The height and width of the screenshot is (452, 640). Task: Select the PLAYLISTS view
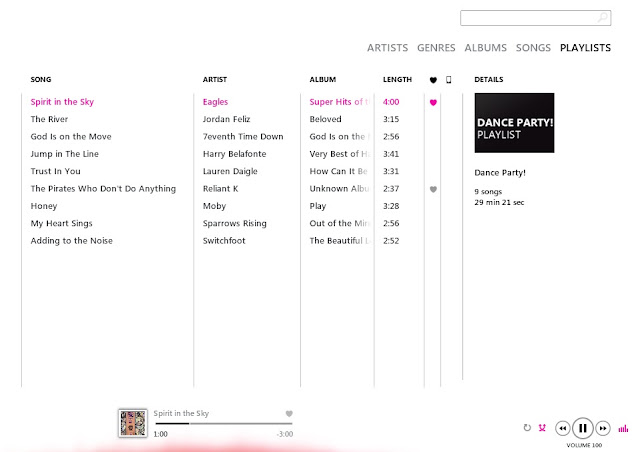585,48
